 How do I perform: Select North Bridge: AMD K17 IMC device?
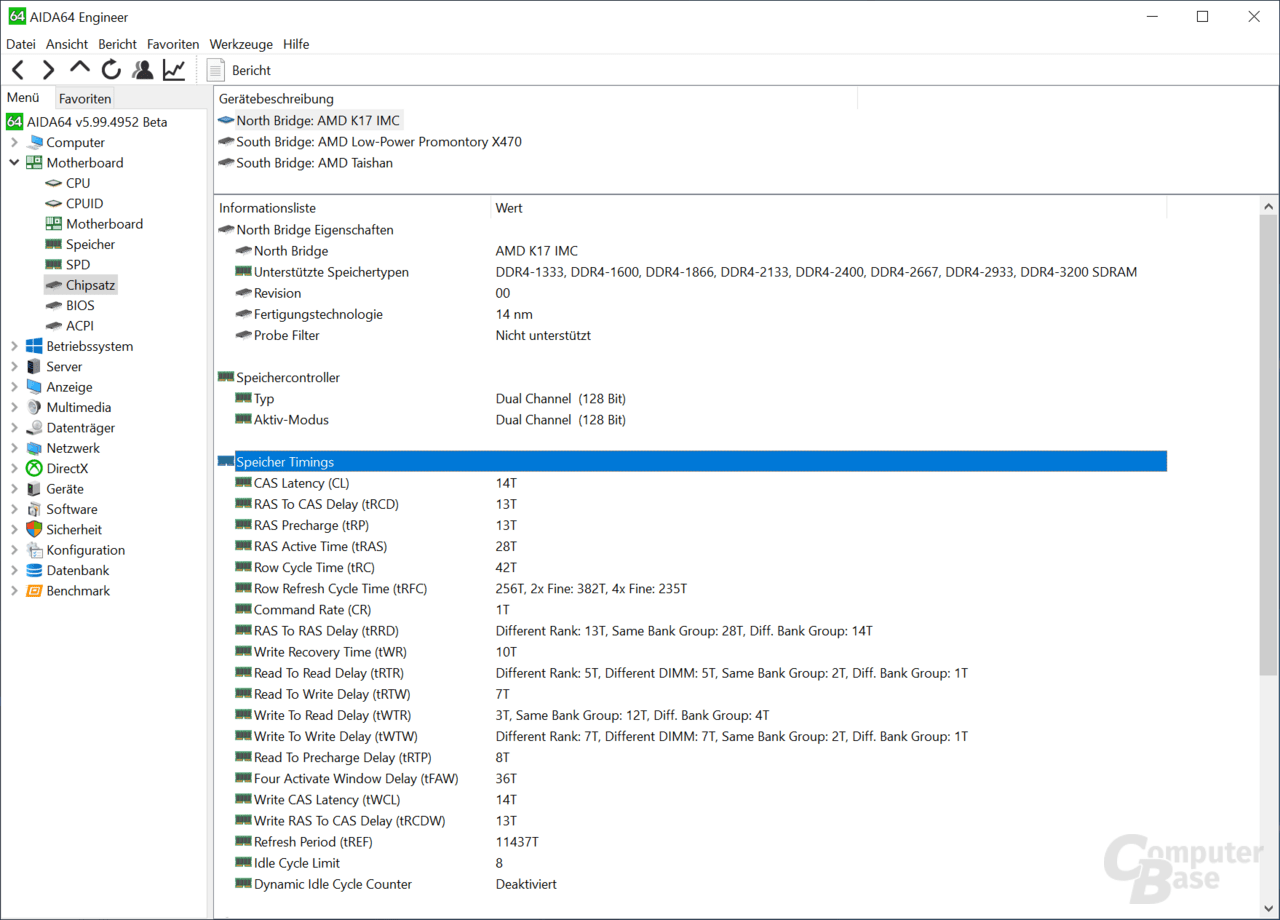coord(309,120)
